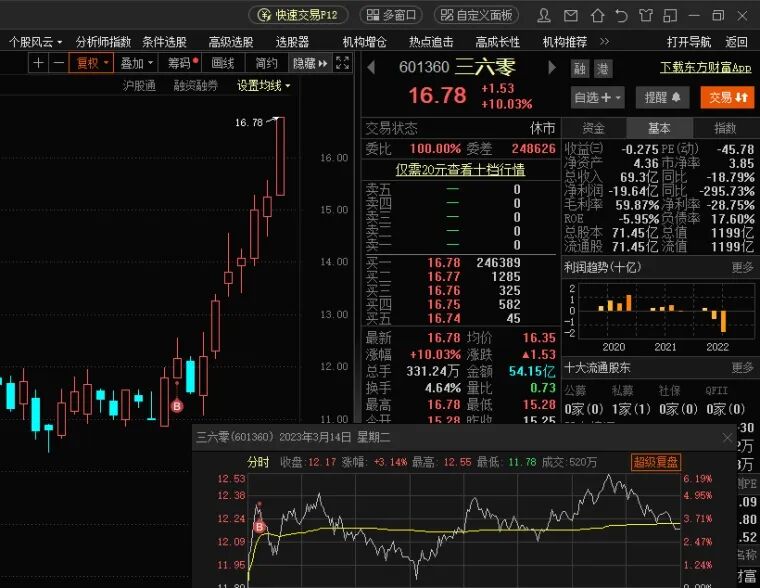Switch to the 基本 tab
The image size is (760, 588).
(659, 128)
